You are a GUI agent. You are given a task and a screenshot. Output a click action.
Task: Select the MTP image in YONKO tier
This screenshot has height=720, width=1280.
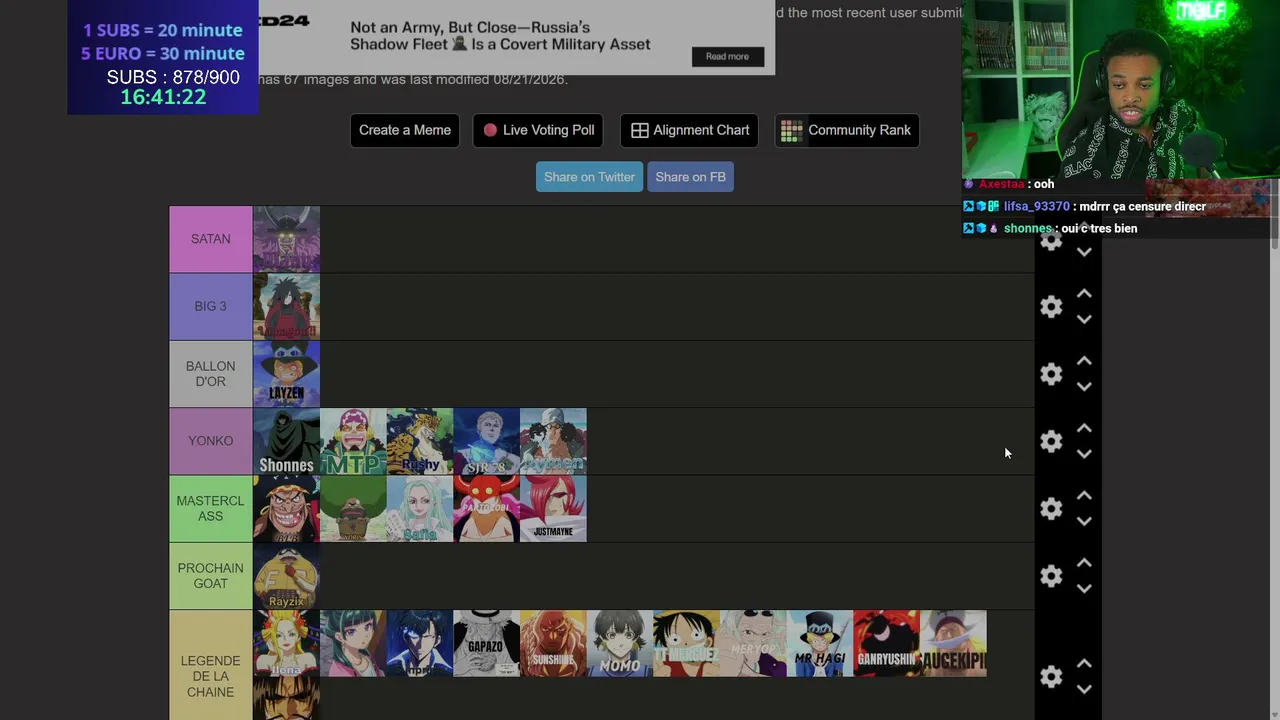pyautogui.click(x=353, y=441)
